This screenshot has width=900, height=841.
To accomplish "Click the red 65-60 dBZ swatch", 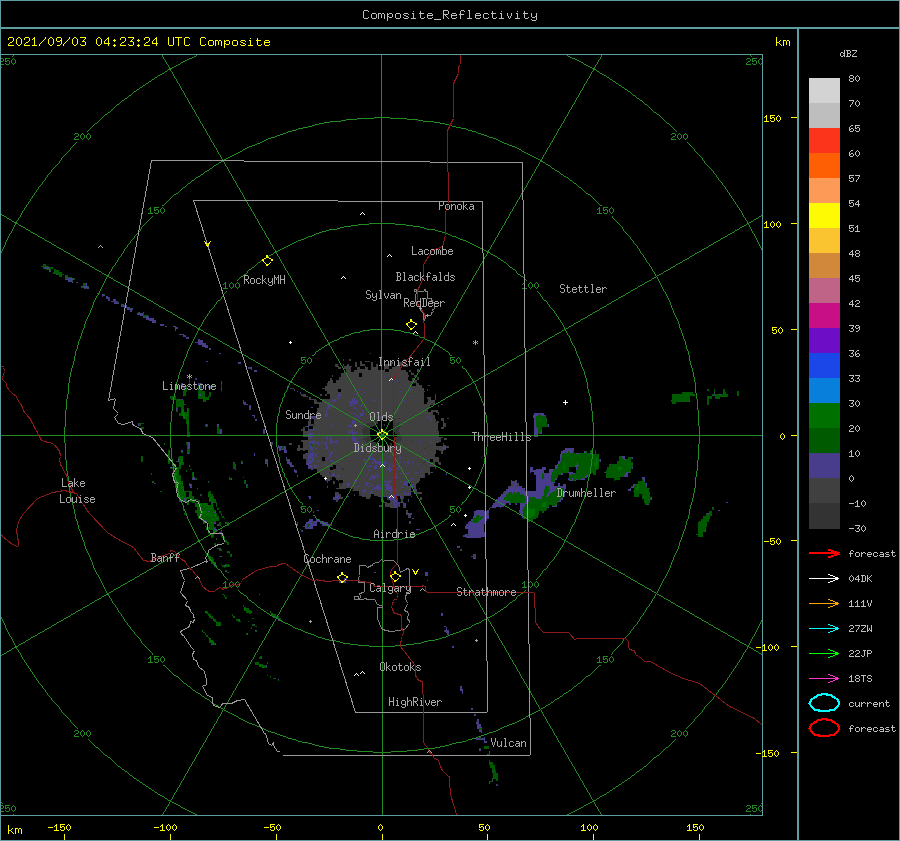I will 824,141.
